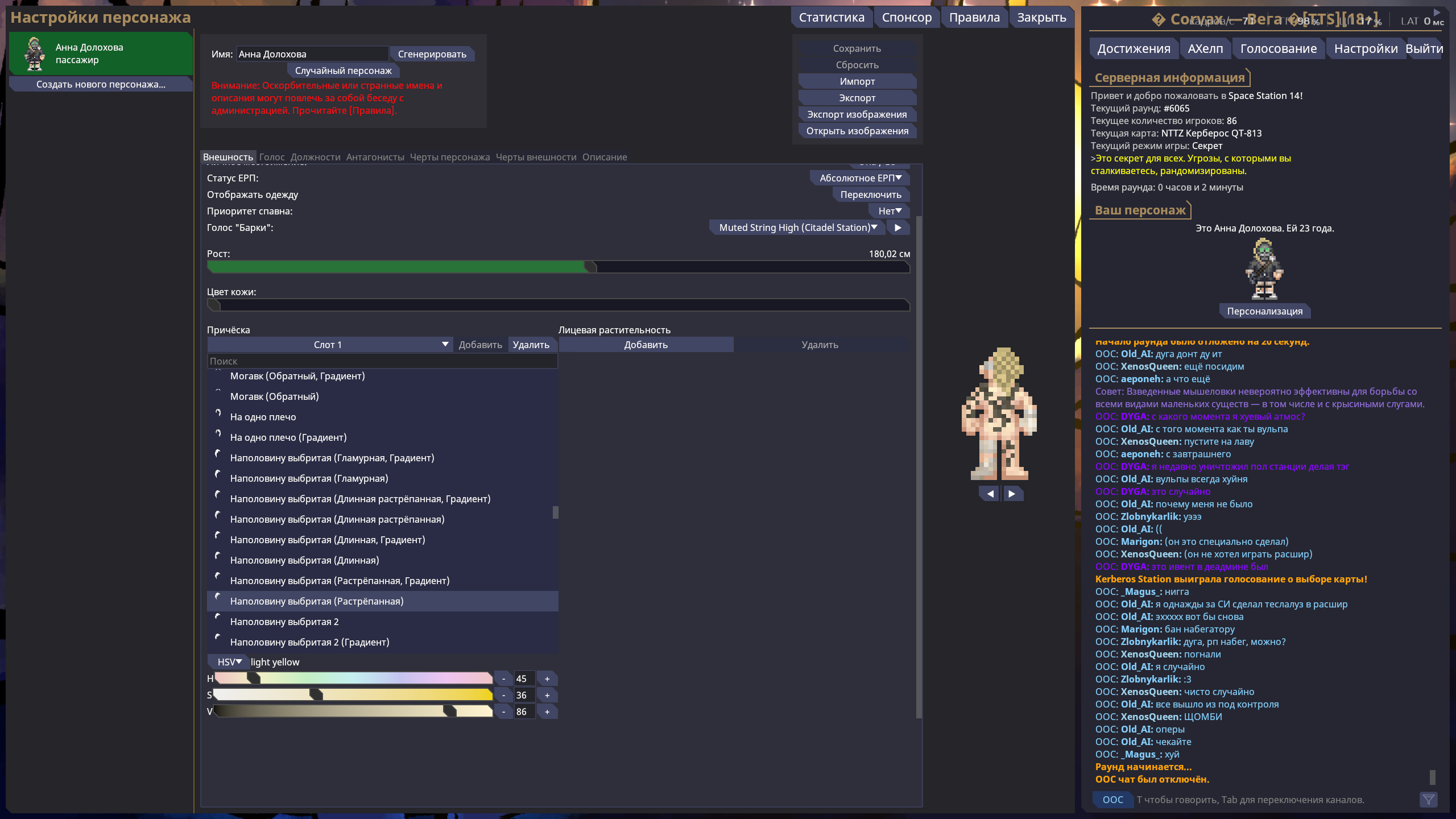Screen dimensions: 1456x819
Task: Rotate character preview right
Action: pyautogui.click(x=1012, y=494)
